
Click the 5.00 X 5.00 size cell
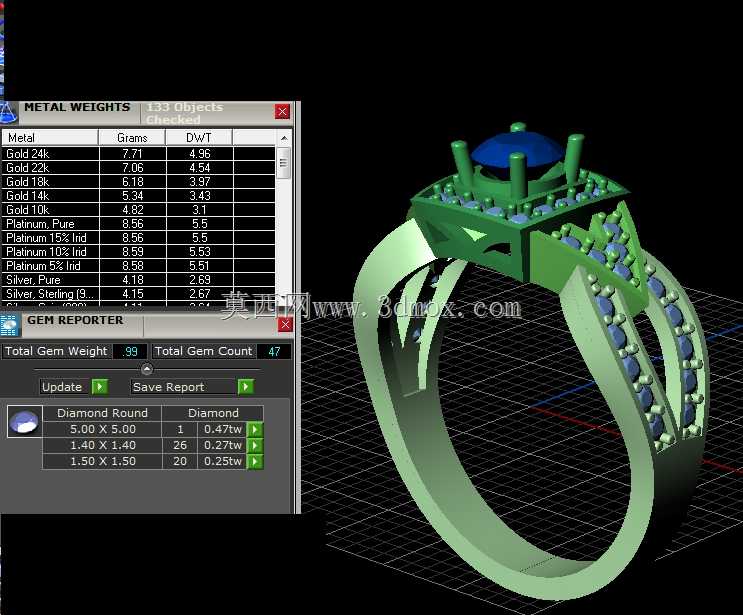(103, 429)
